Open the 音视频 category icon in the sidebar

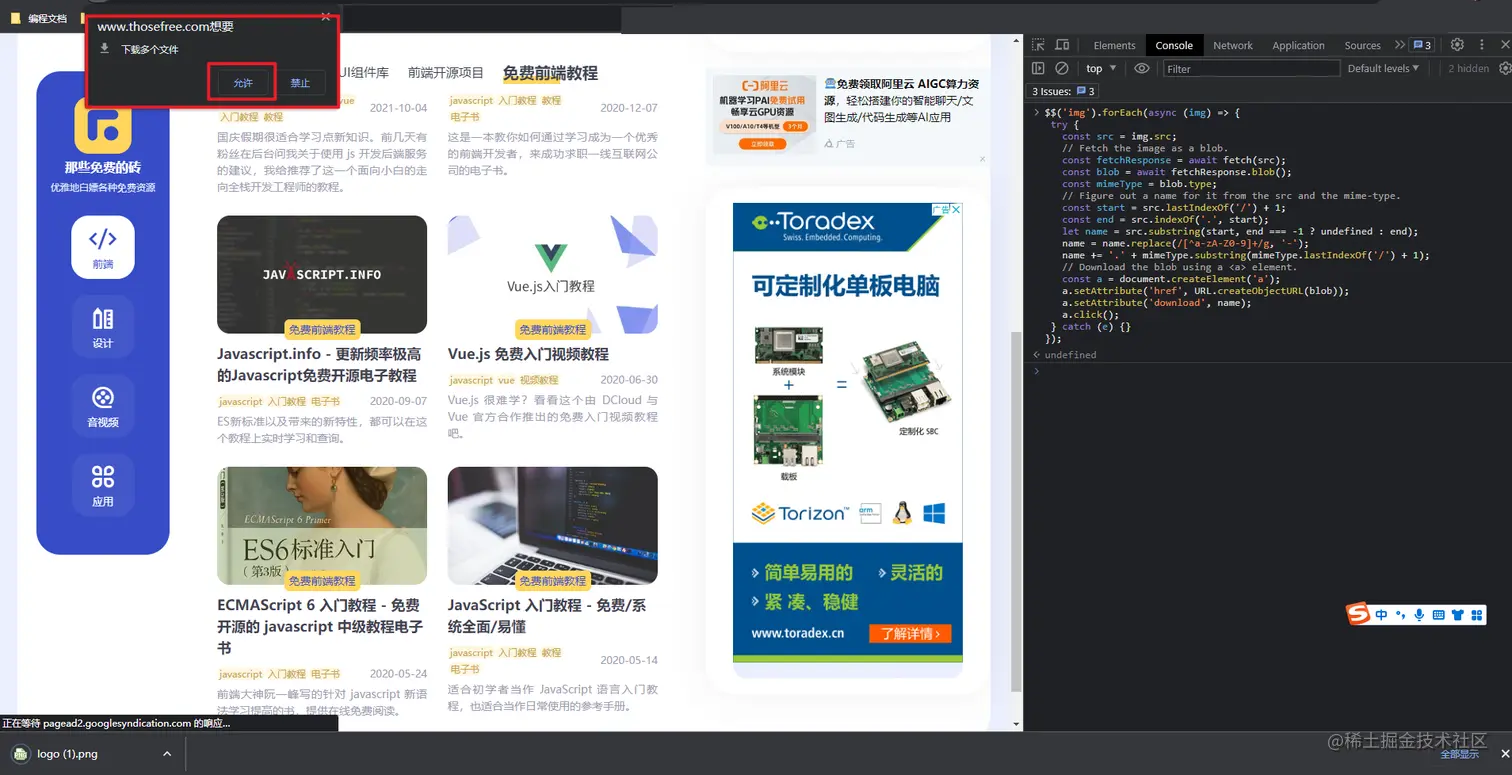pyautogui.click(x=103, y=405)
